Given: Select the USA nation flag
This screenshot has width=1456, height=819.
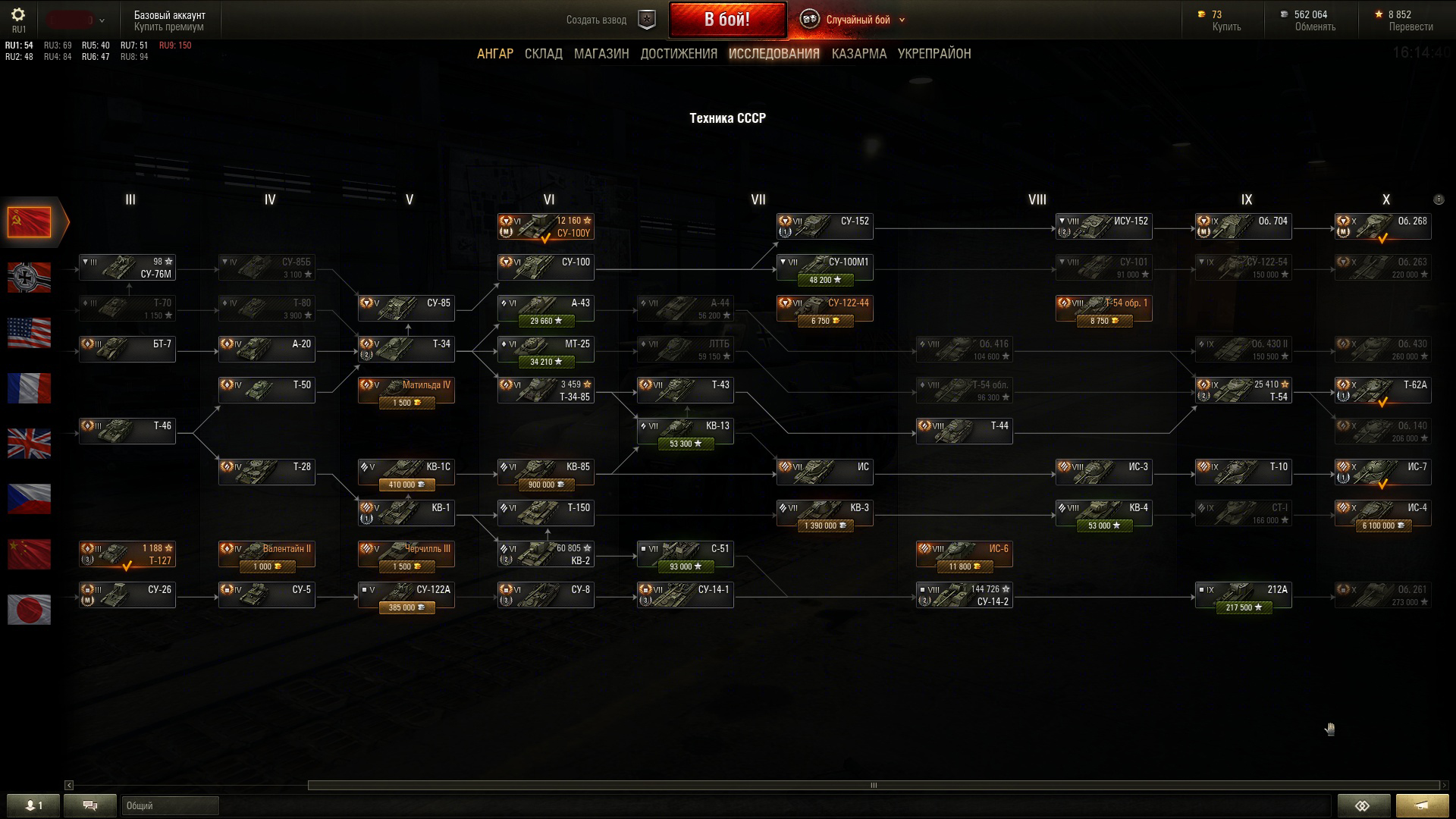Looking at the screenshot, I should (x=29, y=333).
